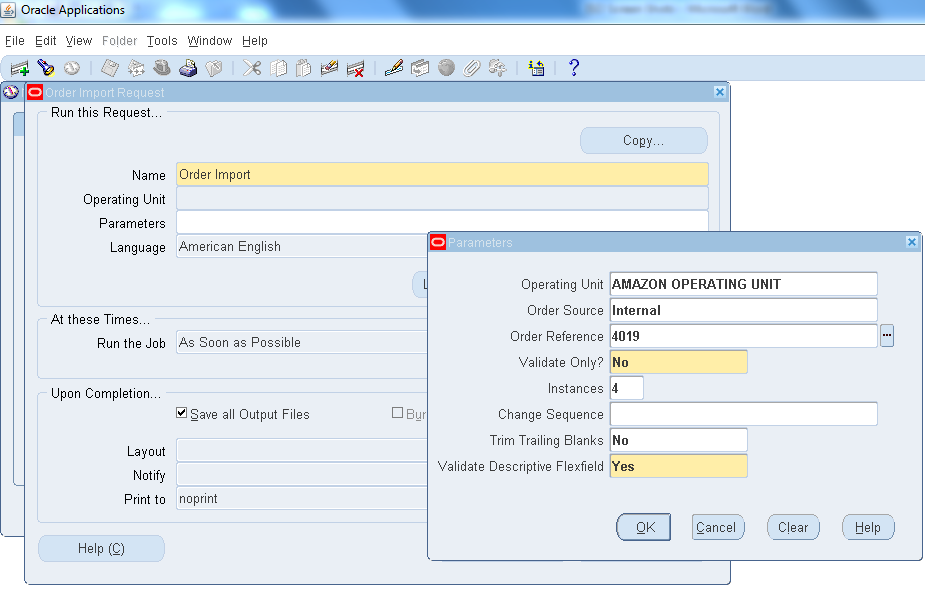Click the Notify field

coord(301,475)
